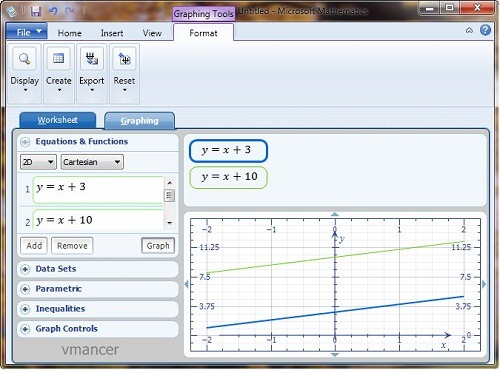Screen dimensions: 500x370
Task: Open the quick access toolbar customize arrow
Action: point(84,11)
